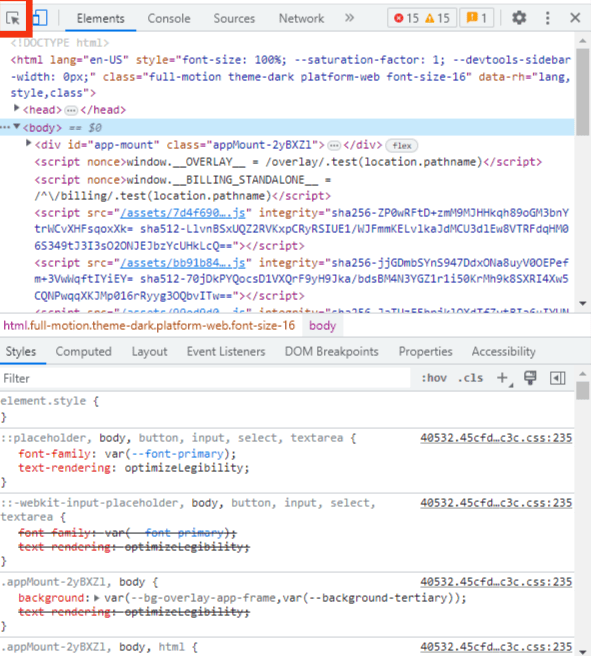Viewport: 591px width, 656px height.
Task: Toggle the :hov element state panel
Action: pyautogui.click(x=434, y=378)
